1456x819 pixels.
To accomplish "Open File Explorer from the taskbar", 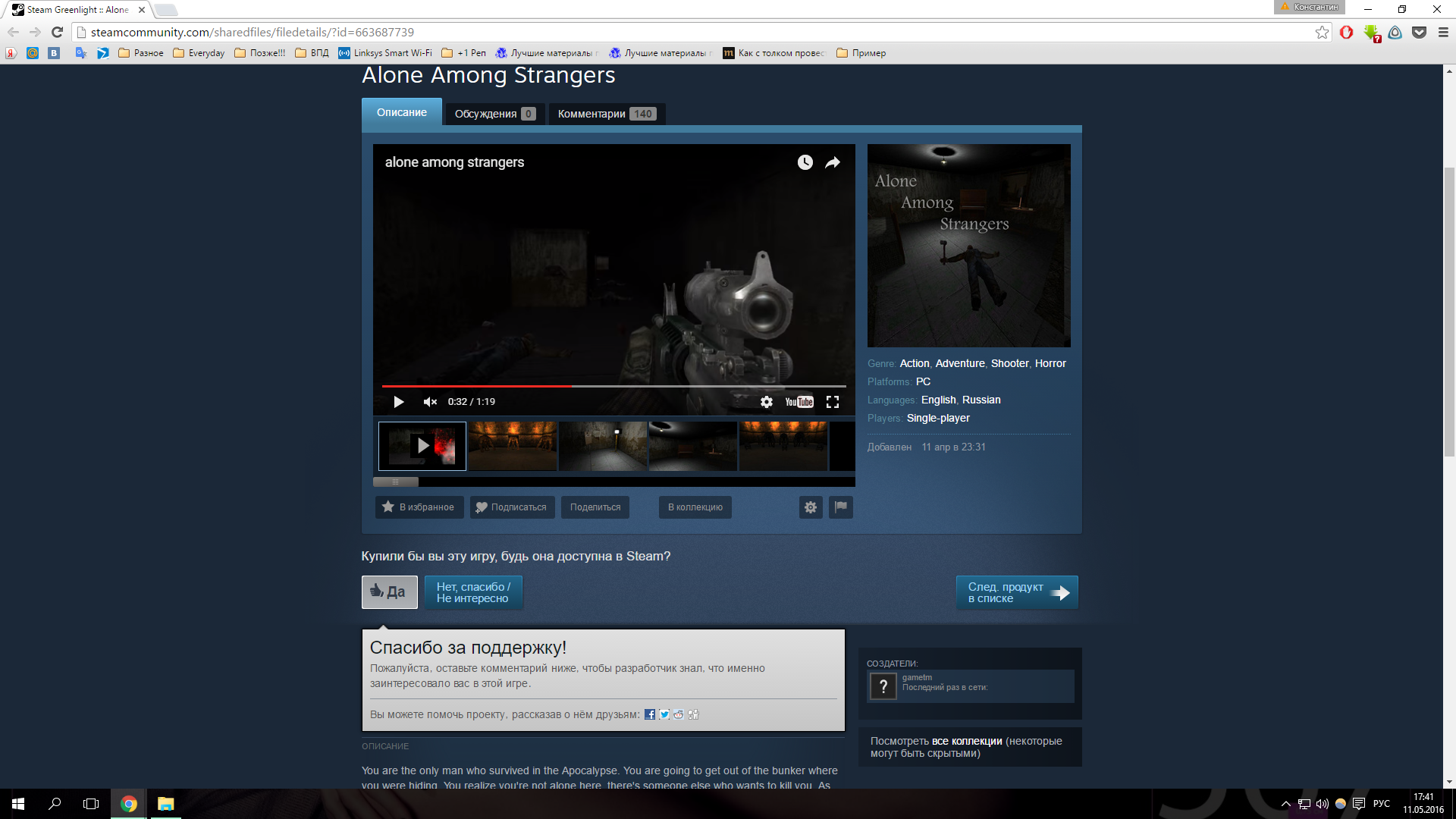I will (x=165, y=804).
